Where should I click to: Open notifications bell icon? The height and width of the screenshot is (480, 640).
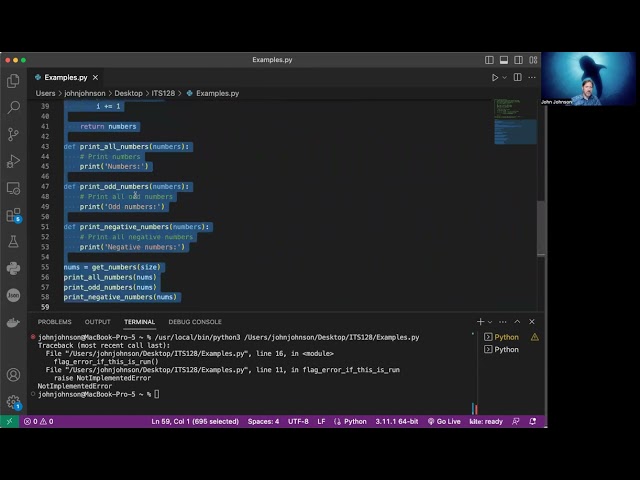pos(533,422)
